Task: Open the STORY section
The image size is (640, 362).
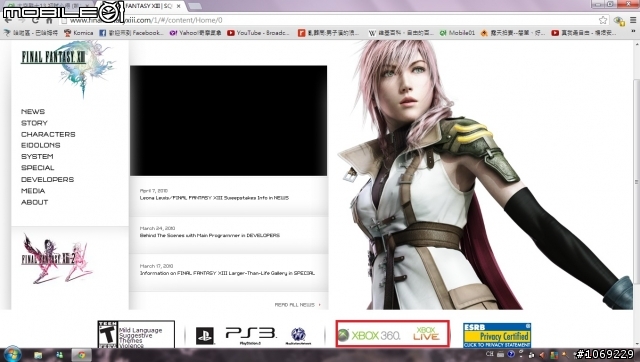Action: tap(34, 123)
